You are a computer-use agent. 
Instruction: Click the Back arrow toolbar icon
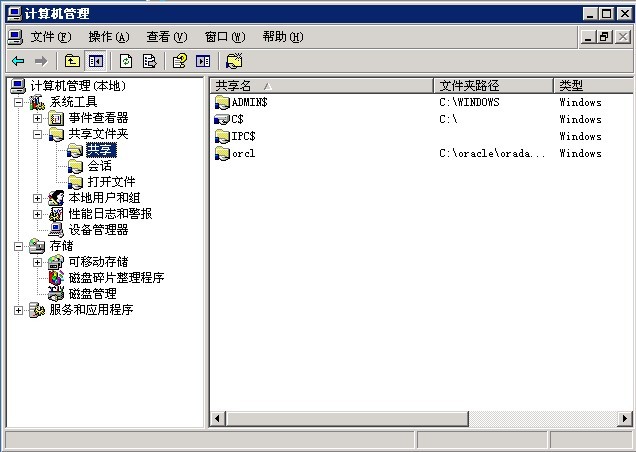pos(18,61)
